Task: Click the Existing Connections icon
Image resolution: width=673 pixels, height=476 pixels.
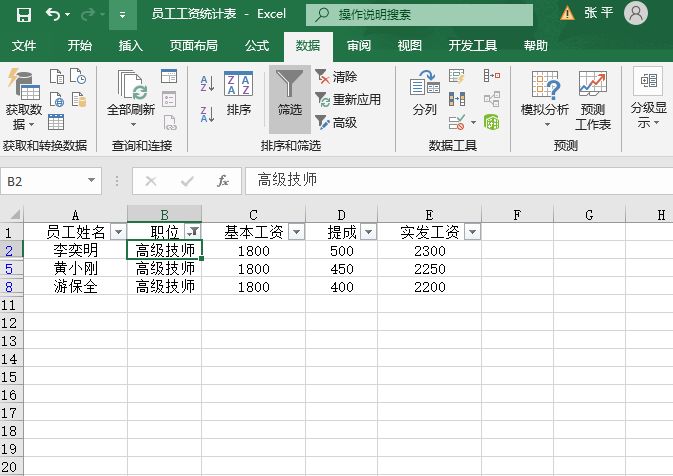Action: tap(79, 99)
